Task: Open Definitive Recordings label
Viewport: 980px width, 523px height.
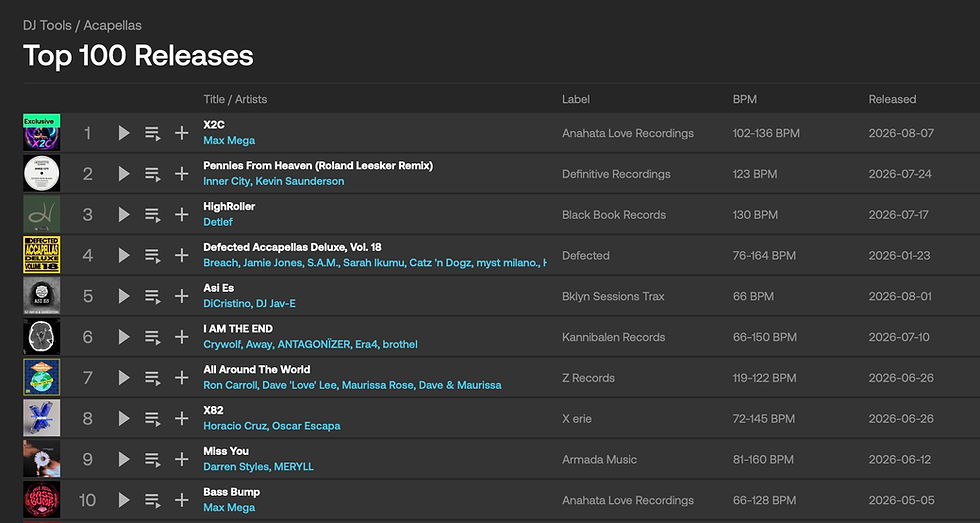Action: [616, 174]
